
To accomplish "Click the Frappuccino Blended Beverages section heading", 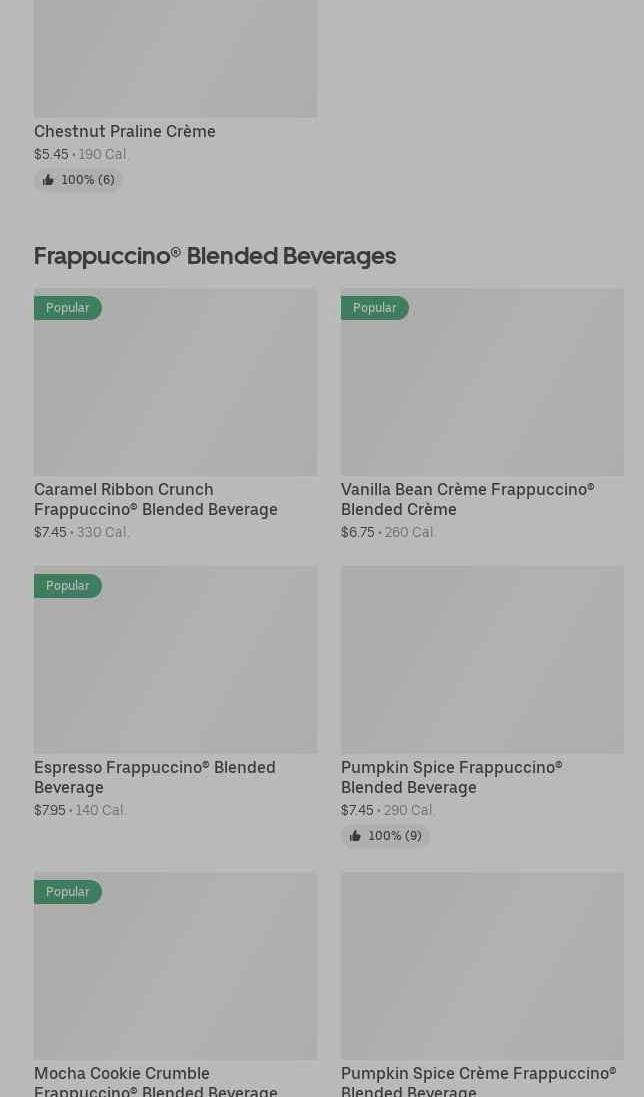I will point(215,256).
